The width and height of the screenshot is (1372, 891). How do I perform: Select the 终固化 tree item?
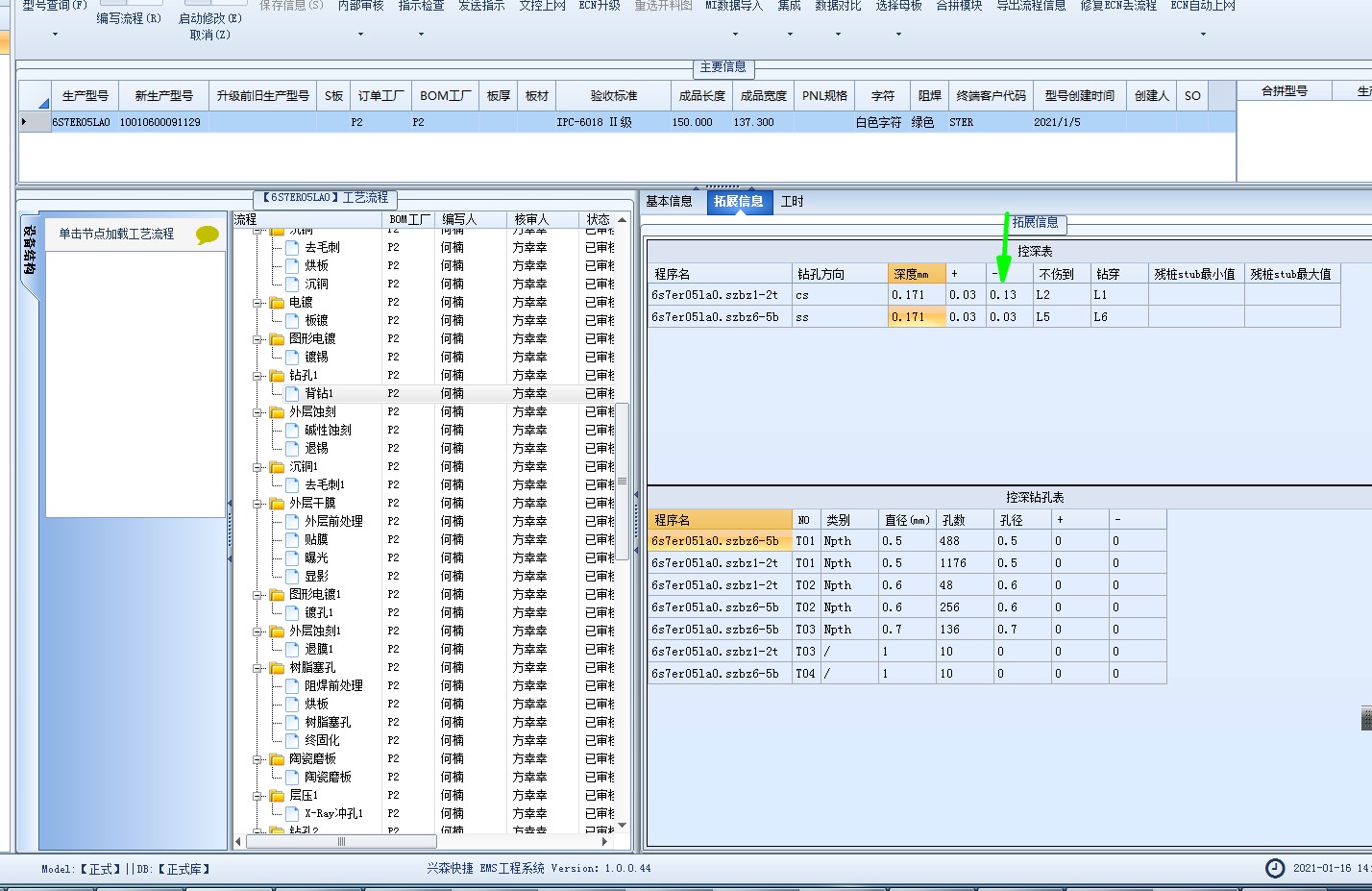pyautogui.click(x=322, y=740)
